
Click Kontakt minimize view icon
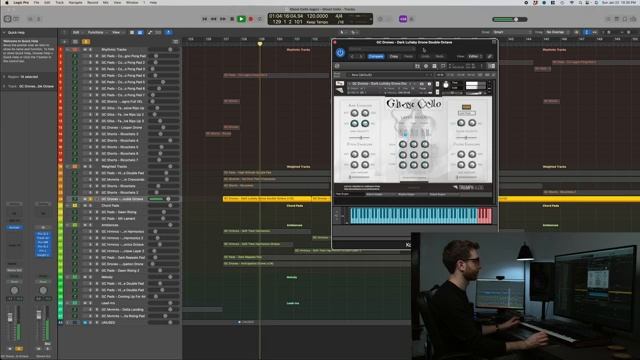click(443, 66)
